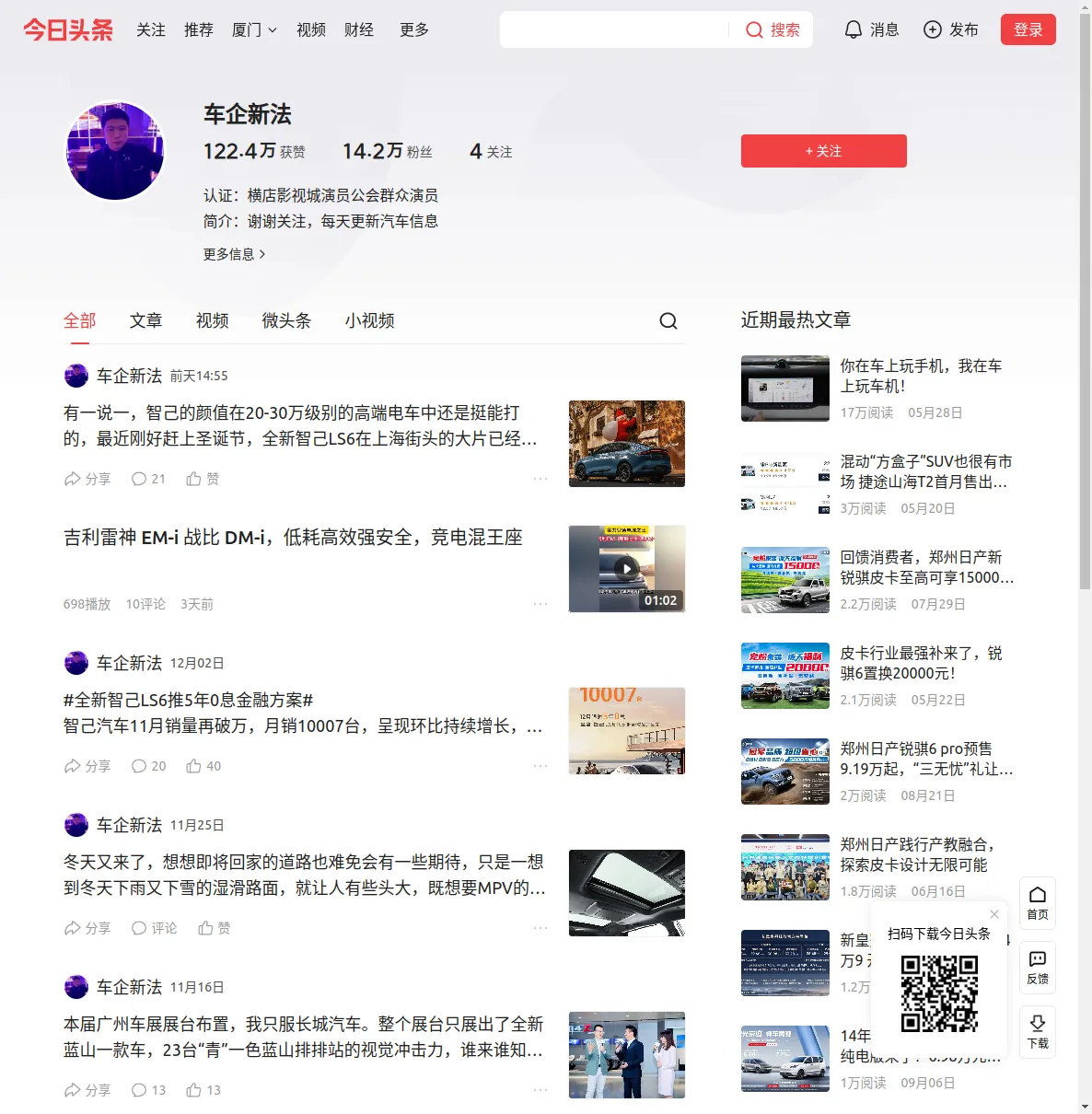1092x1114 pixels.
Task: Share the 11月25日 post
Action: pyautogui.click(x=87, y=928)
